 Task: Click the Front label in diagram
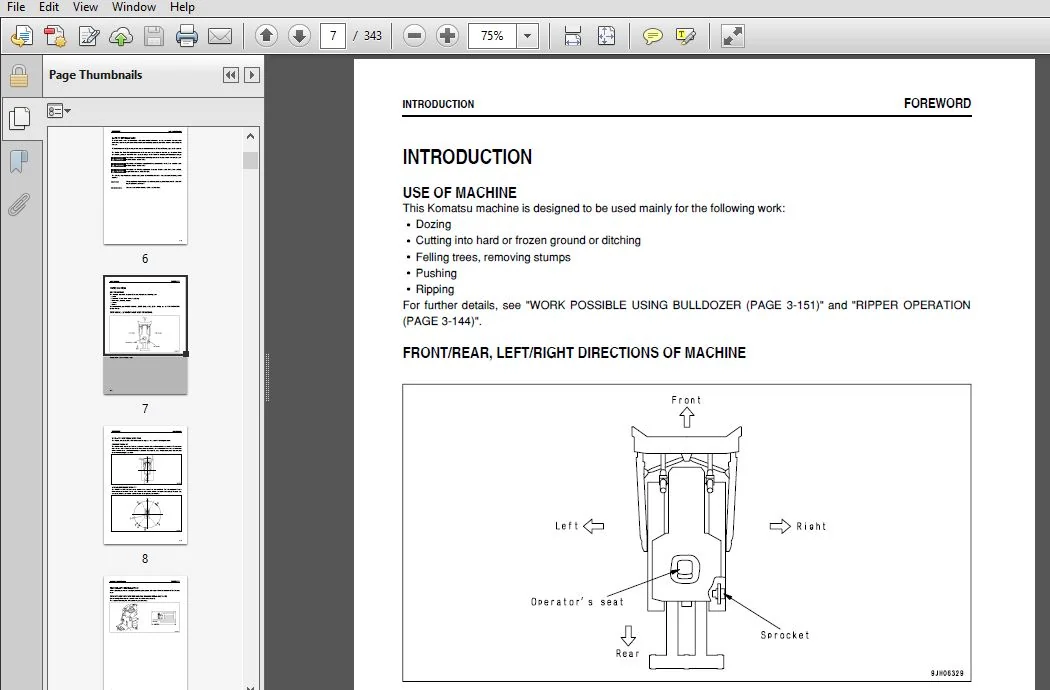coord(686,400)
